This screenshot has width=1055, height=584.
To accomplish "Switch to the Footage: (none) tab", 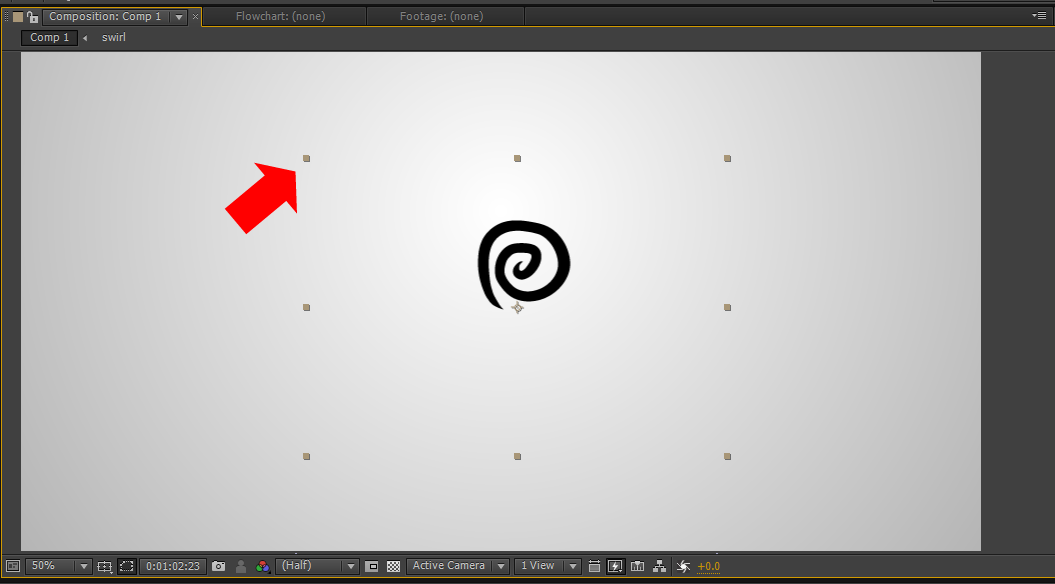I will point(441,16).
